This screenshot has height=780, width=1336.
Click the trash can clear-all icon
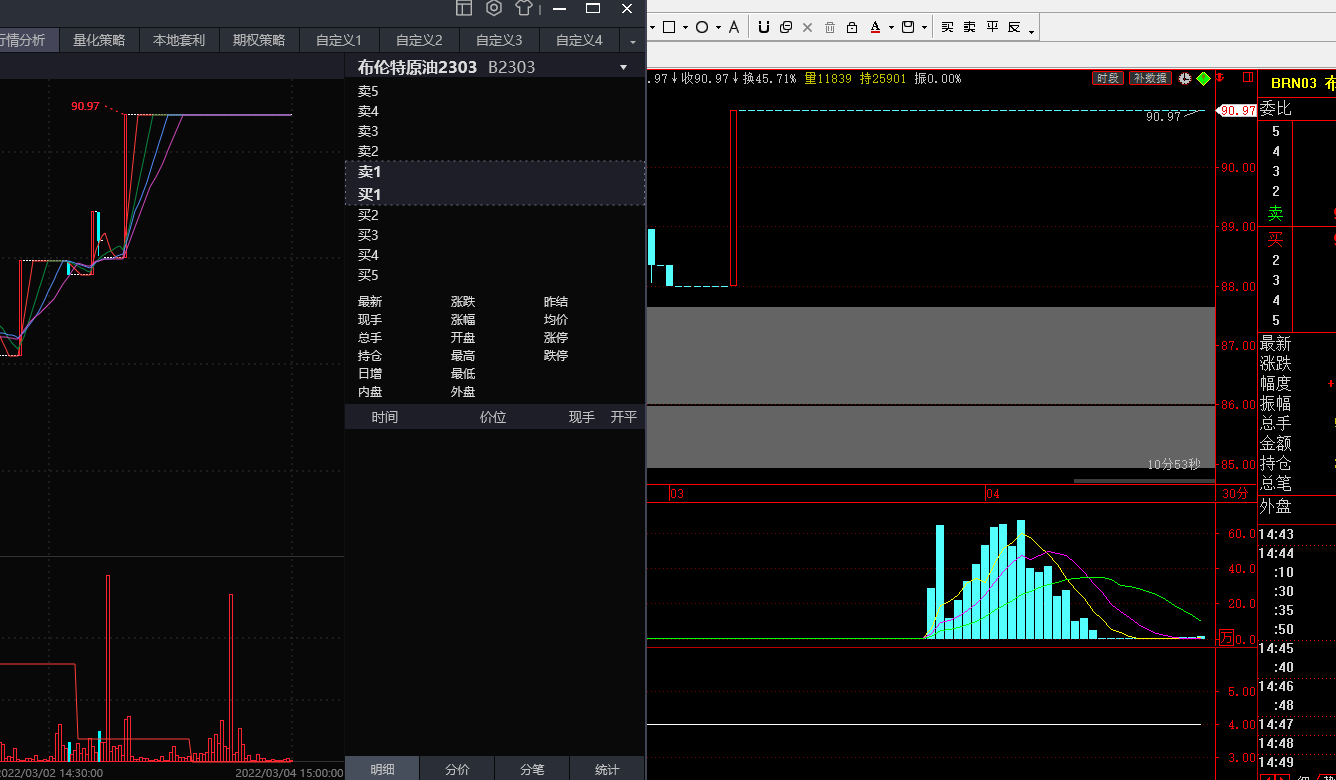830,27
